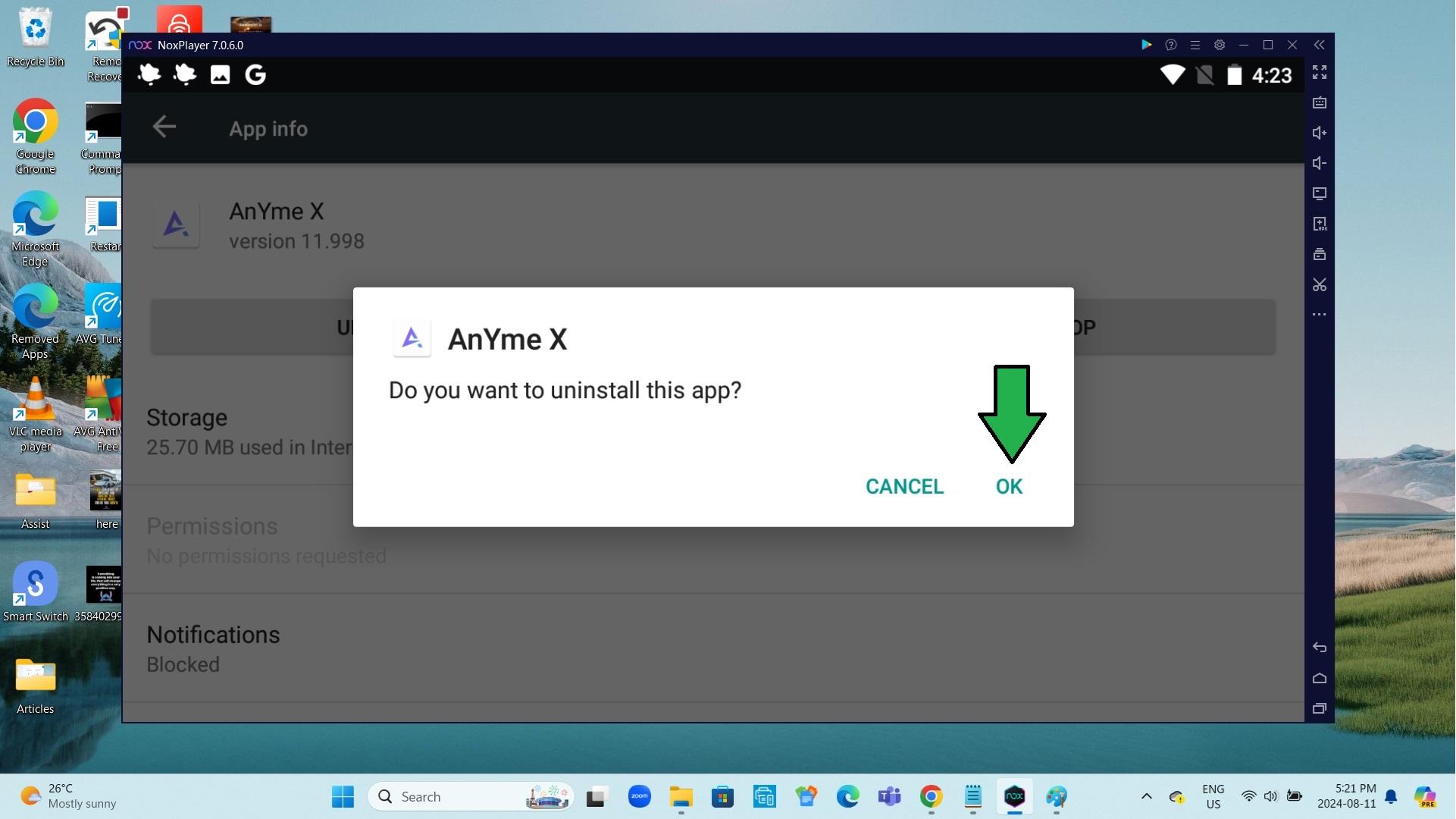Open NoxPlayer multi-instance toolbox icon
Viewport: 1456px width, 819px height.
coord(1320,254)
